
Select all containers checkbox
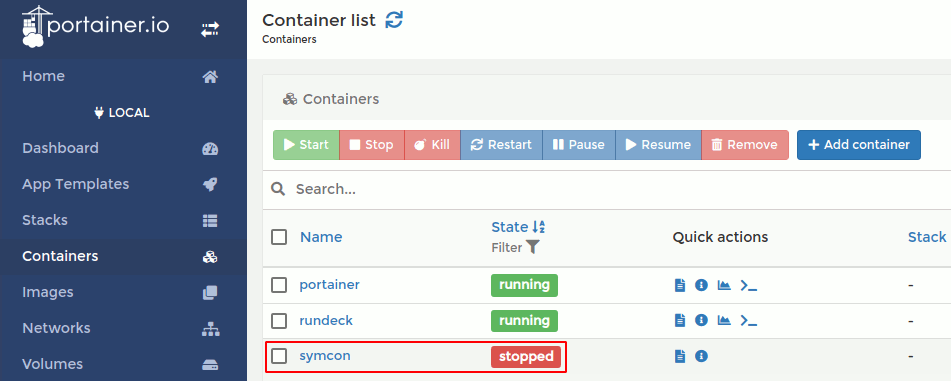coord(279,237)
